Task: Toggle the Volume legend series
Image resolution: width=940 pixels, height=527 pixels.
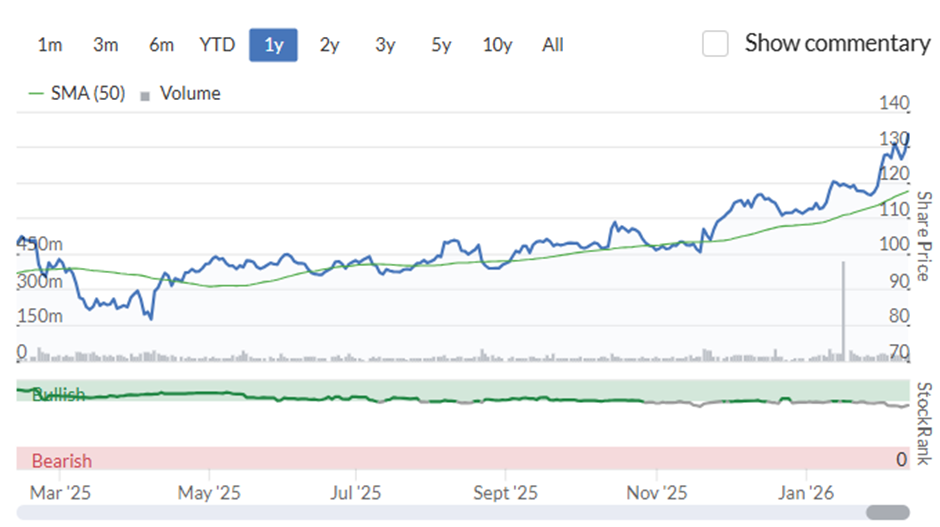Action: tap(180, 94)
